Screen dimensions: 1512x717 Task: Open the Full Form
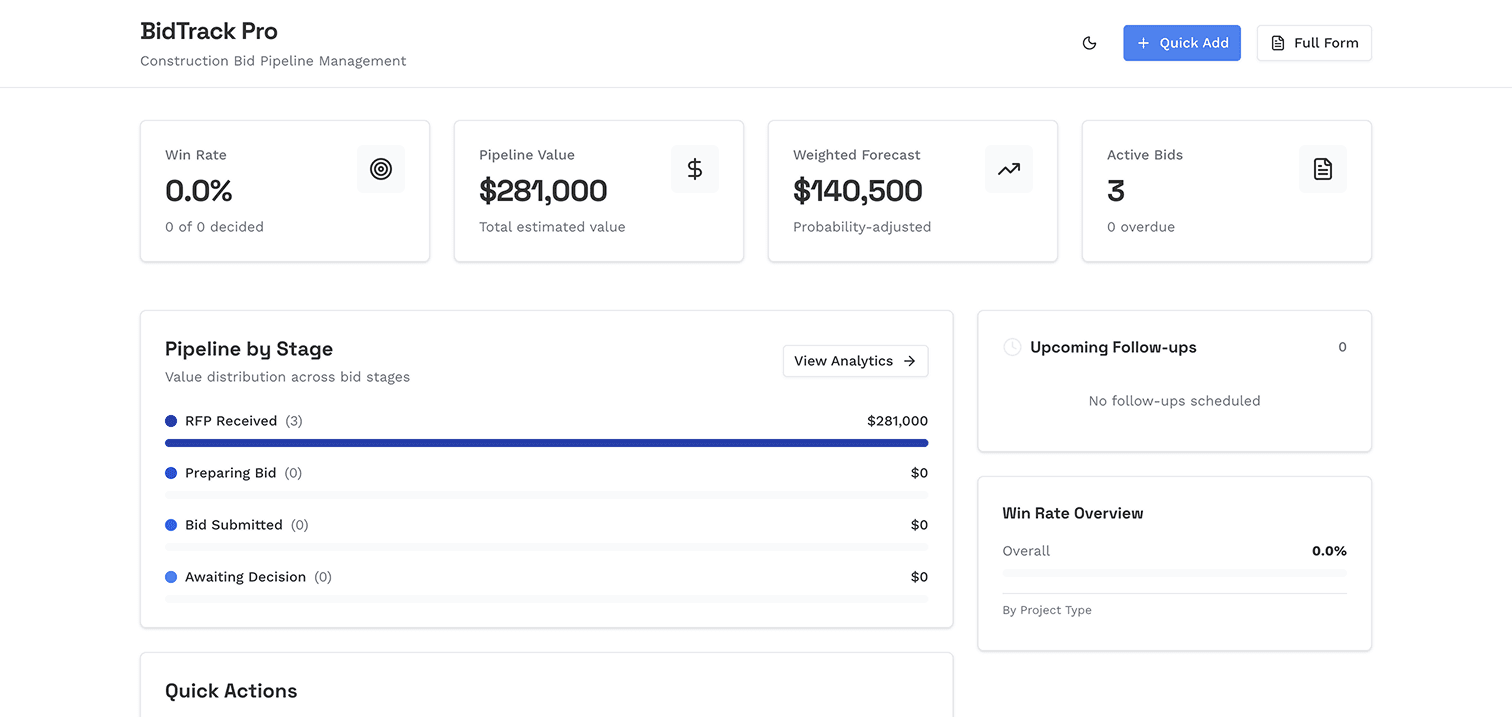point(1314,43)
